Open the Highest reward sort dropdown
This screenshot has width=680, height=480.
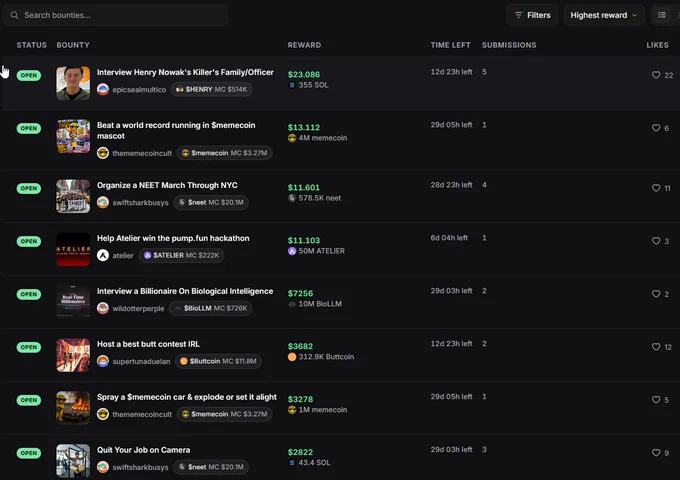[x=604, y=15]
